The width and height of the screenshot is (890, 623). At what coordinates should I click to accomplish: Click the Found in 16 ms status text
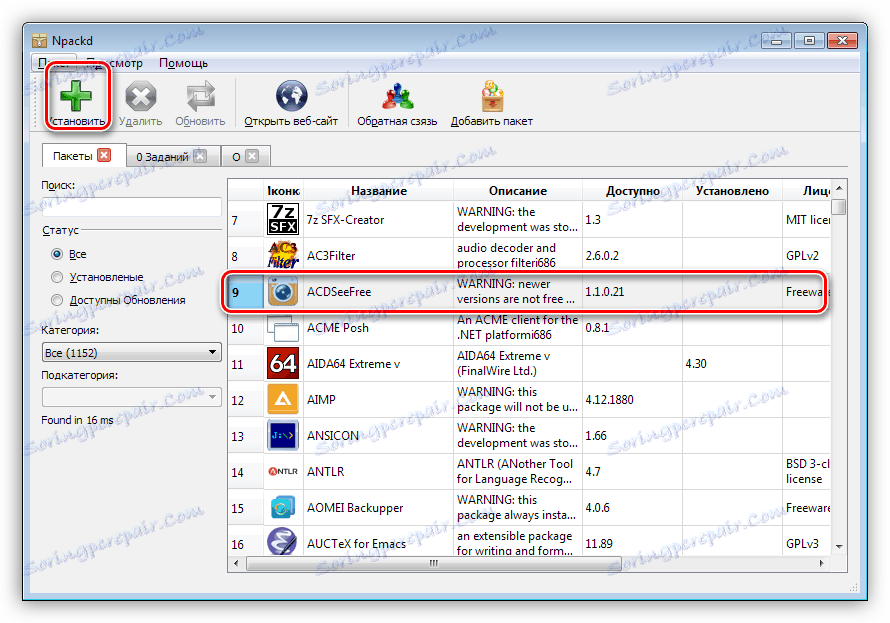click(77, 420)
